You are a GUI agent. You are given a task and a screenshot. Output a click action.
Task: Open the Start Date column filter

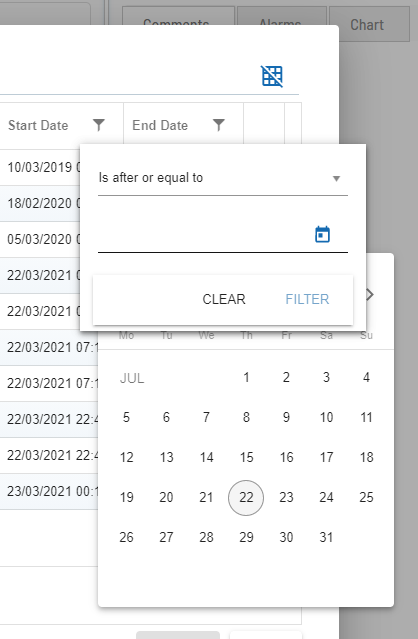pyautogui.click(x=99, y=125)
